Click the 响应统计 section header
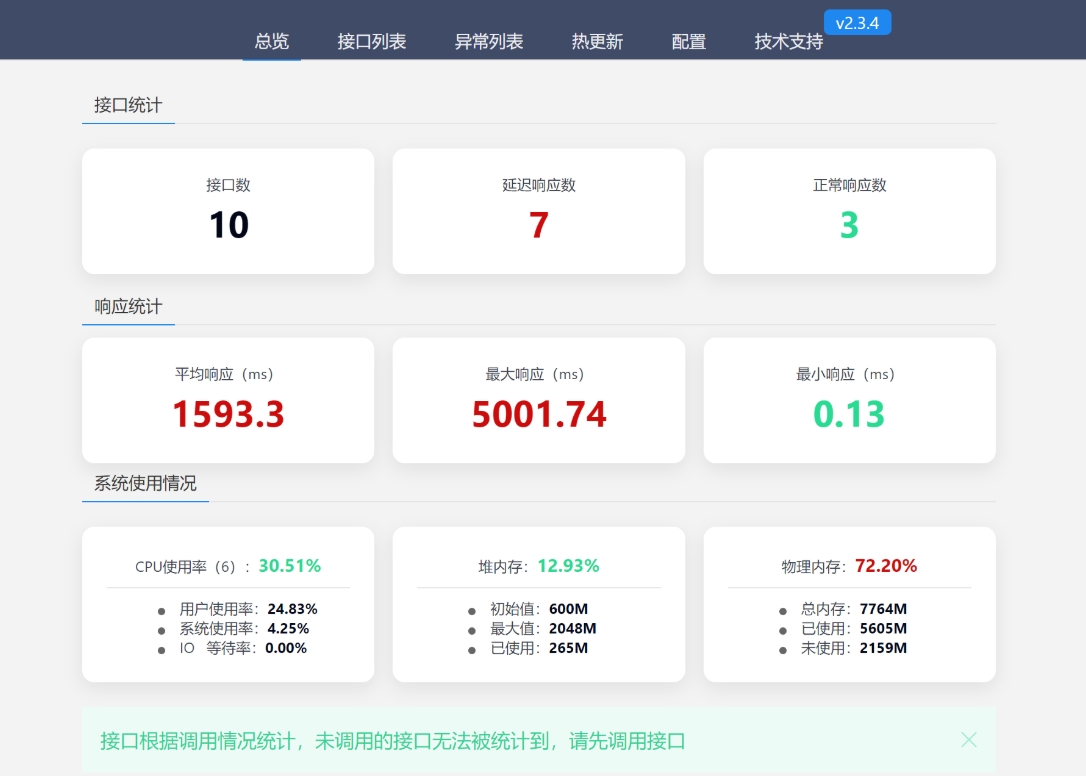The image size is (1086, 776). click(x=128, y=307)
